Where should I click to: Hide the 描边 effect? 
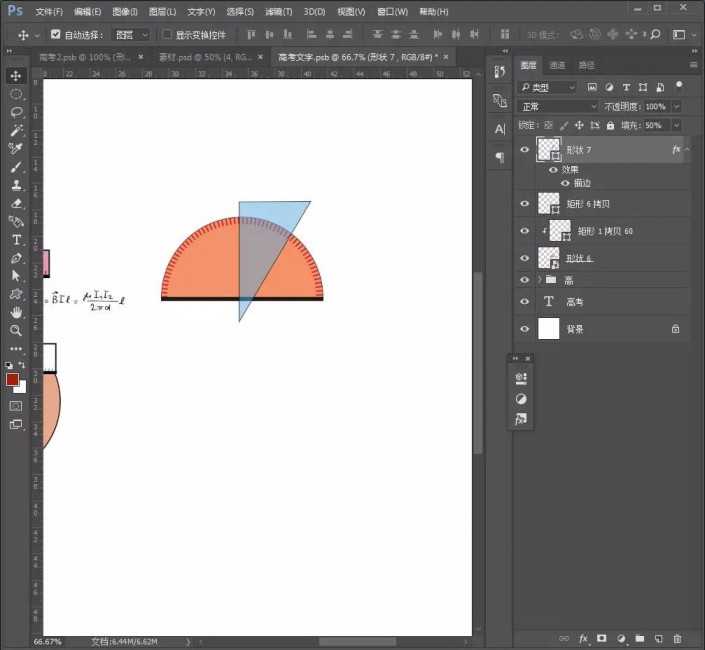point(565,183)
